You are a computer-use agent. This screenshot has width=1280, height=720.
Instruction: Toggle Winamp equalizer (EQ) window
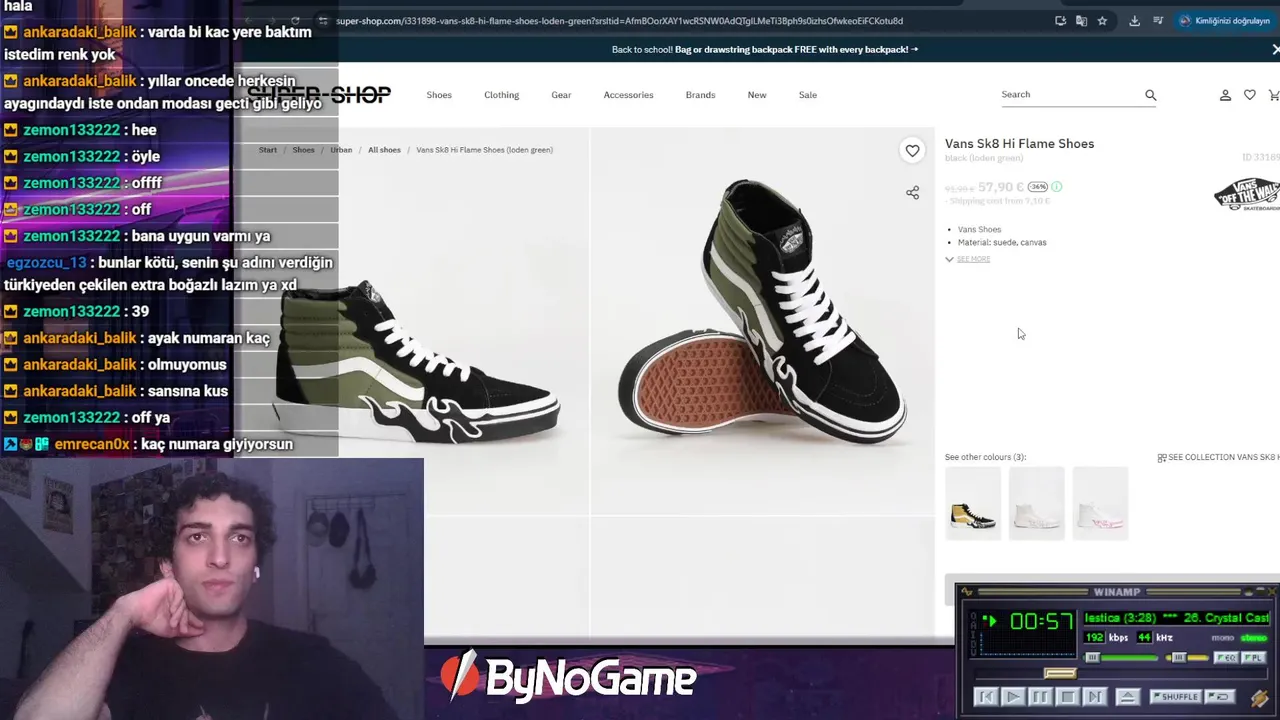point(1227,658)
